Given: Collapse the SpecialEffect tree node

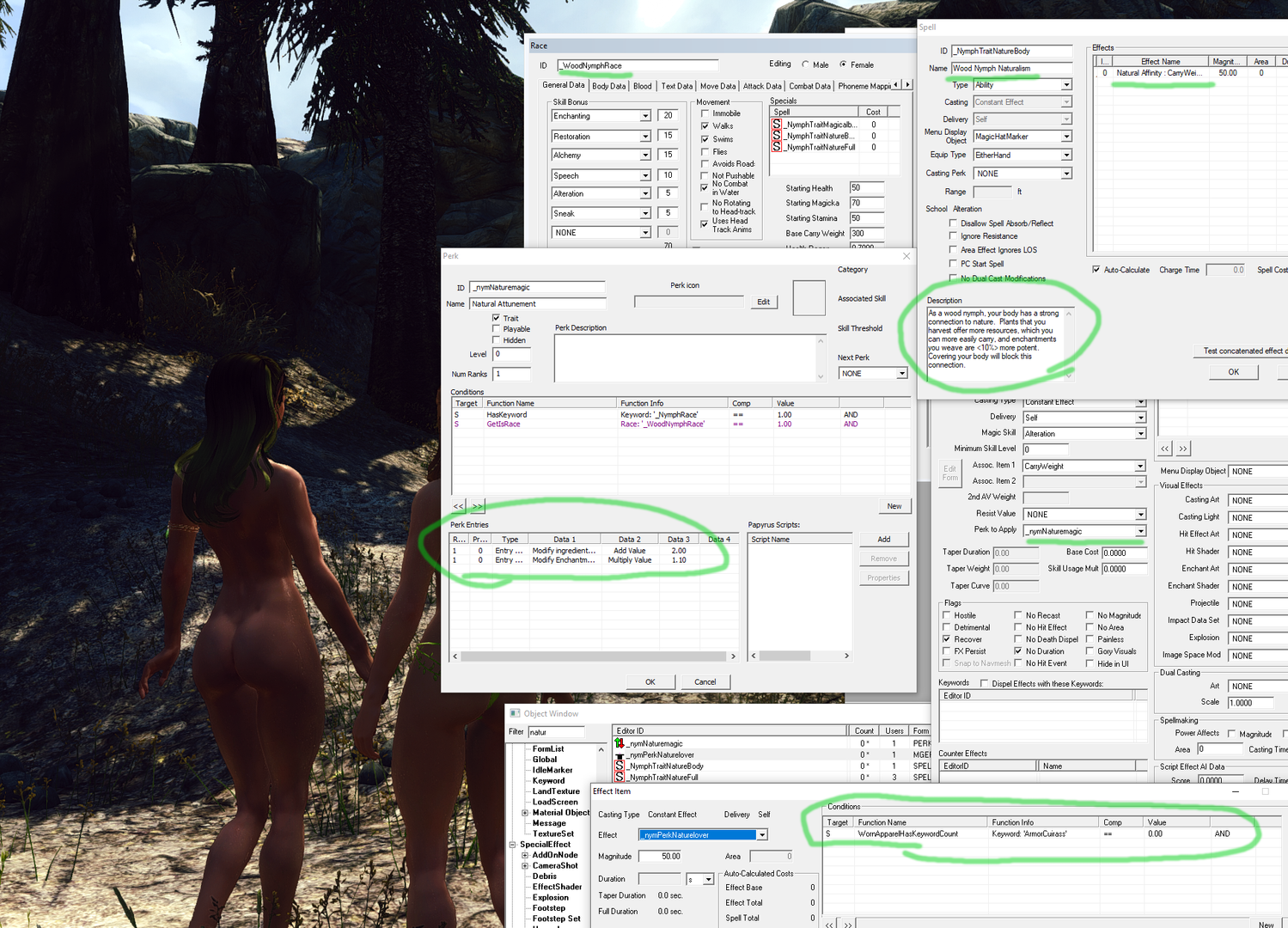Looking at the screenshot, I should 513,845.
